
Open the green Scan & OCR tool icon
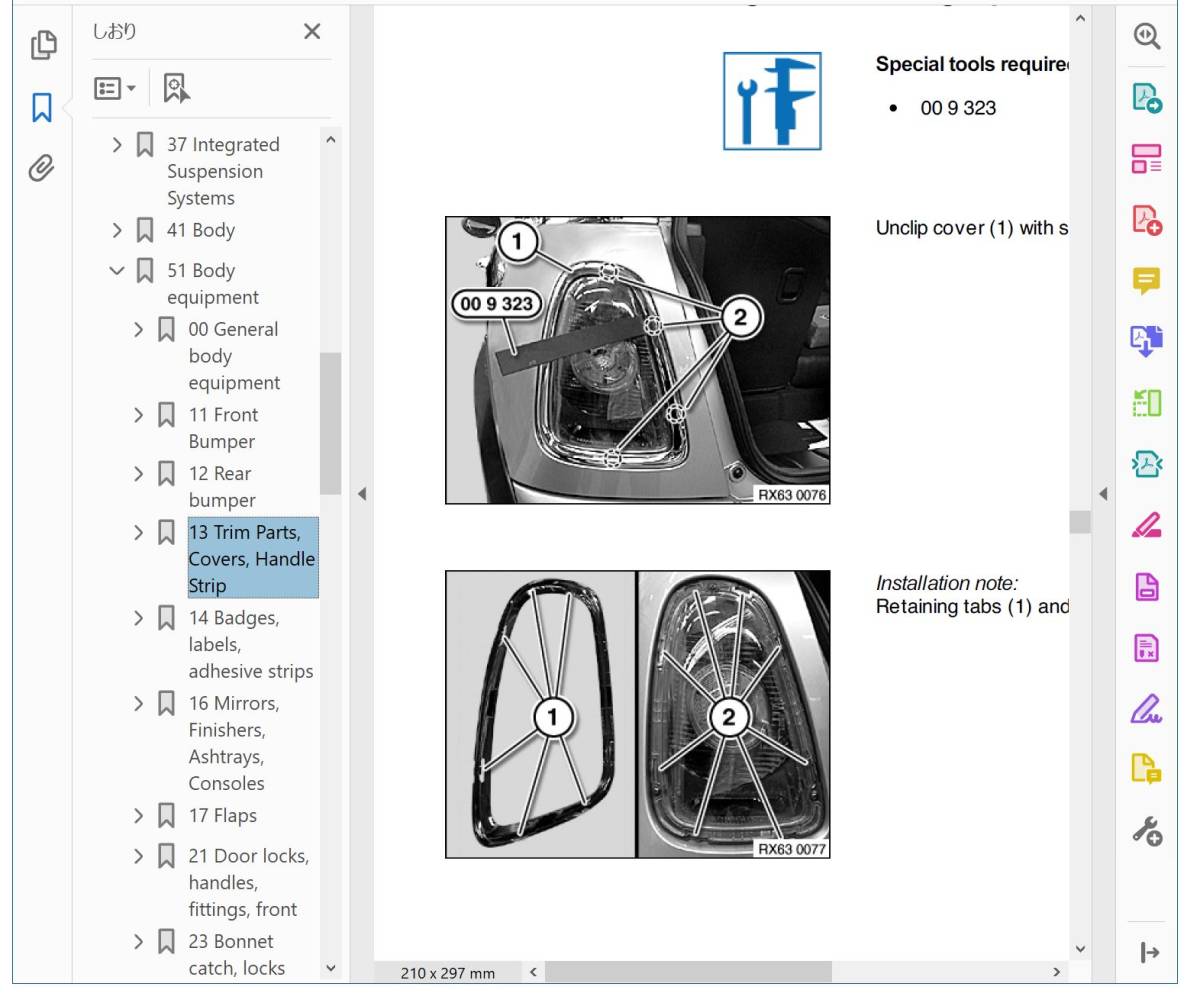point(1146,403)
